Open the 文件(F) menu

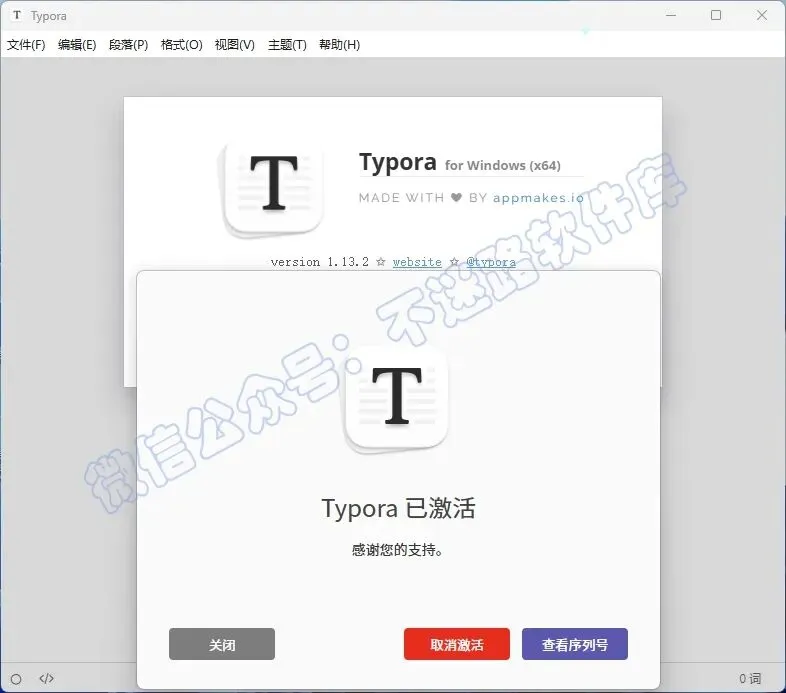(26, 45)
